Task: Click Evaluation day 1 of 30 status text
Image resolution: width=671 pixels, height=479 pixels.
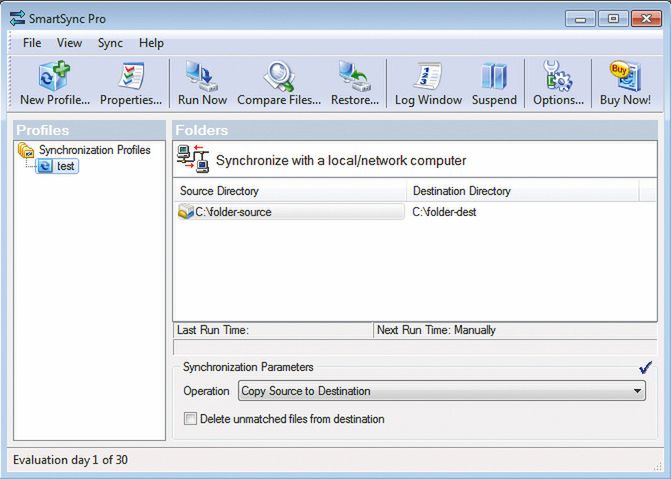Action: pyautogui.click(x=70, y=460)
